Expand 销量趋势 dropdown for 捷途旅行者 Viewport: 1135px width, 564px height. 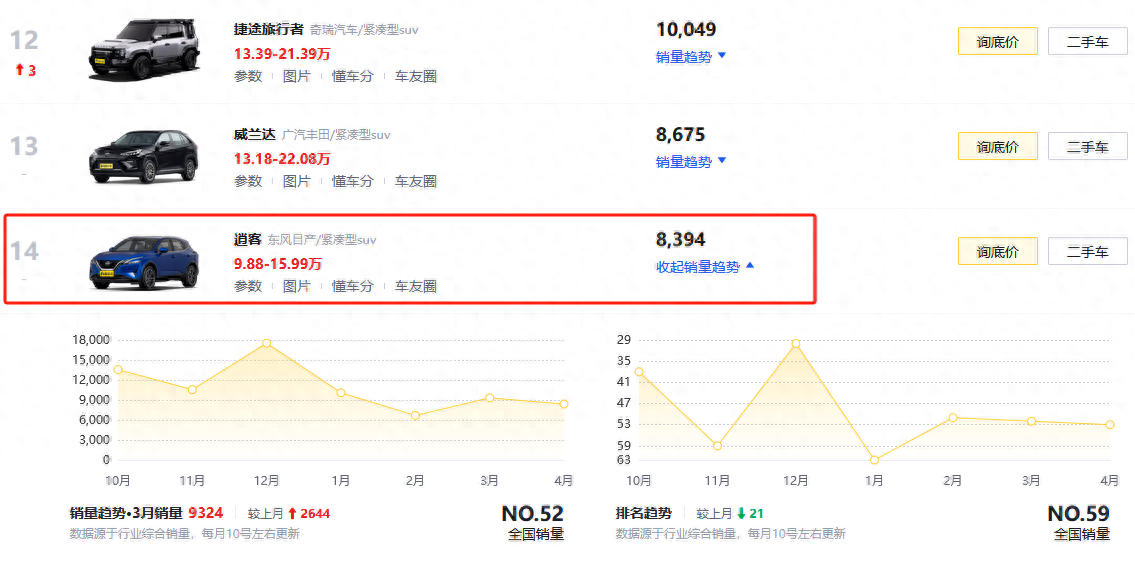pyautogui.click(x=690, y=57)
